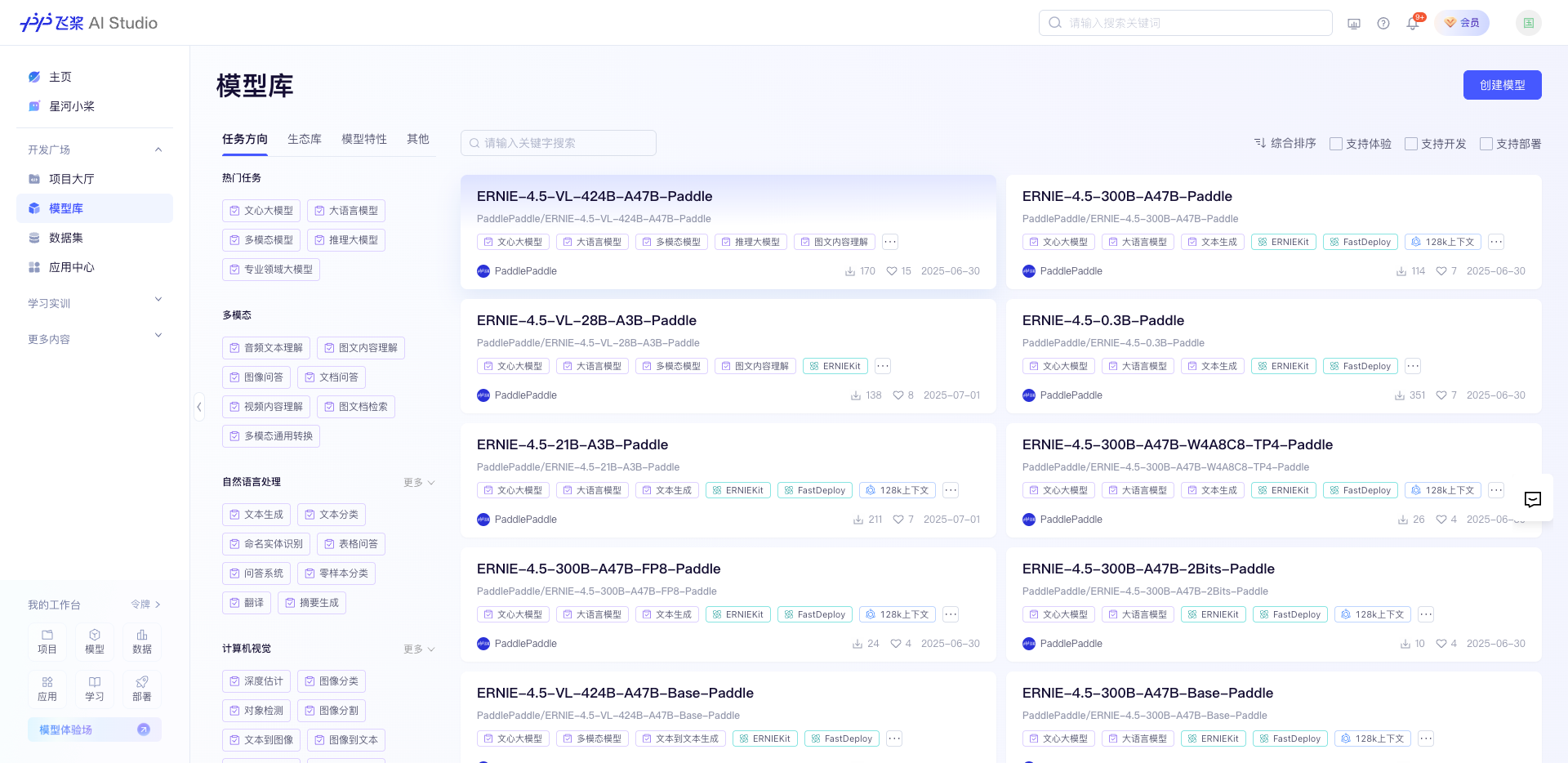Expand more tags on ERNIE-4.5-VL-424B-A47B-Paddle card
Image resolution: width=1568 pixels, height=763 pixels.
[x=890, y=242]
